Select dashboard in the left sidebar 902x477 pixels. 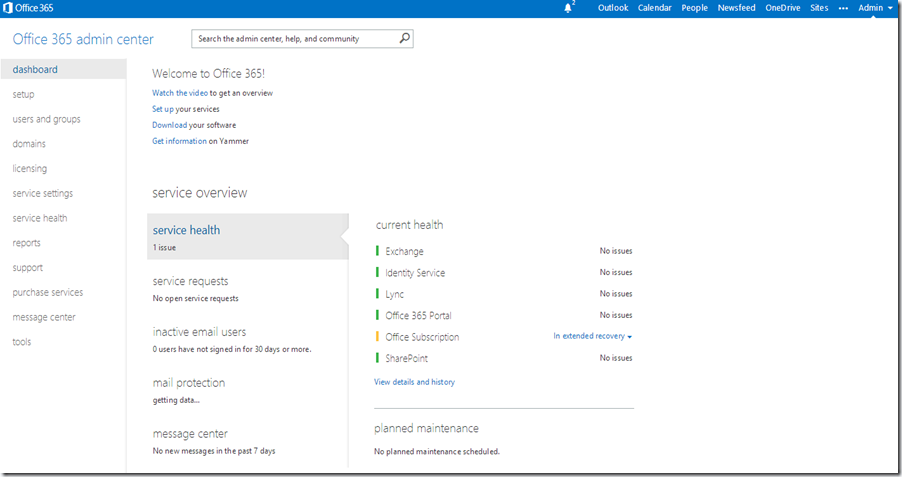tap(63, 69)
